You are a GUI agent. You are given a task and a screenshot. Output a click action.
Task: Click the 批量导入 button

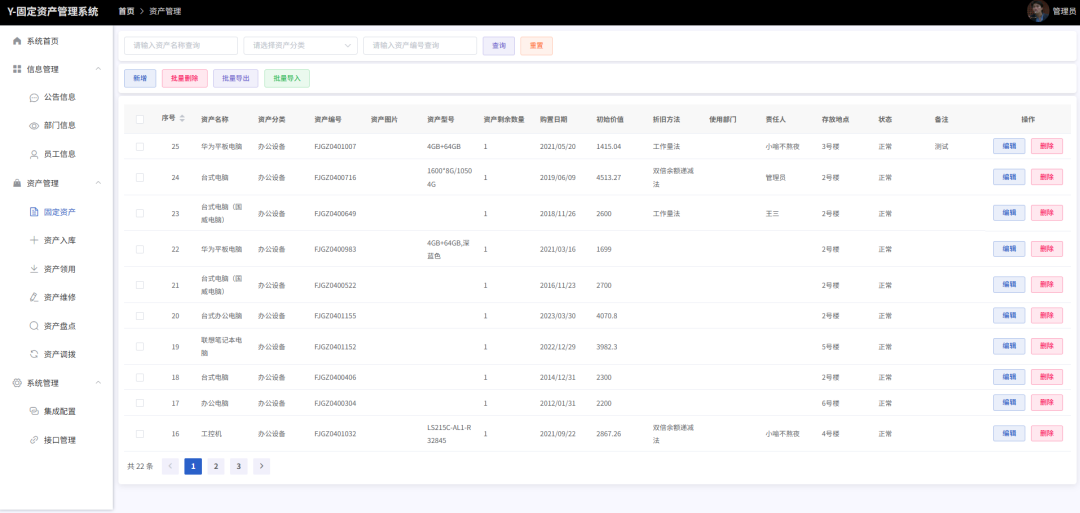point(287,78)
